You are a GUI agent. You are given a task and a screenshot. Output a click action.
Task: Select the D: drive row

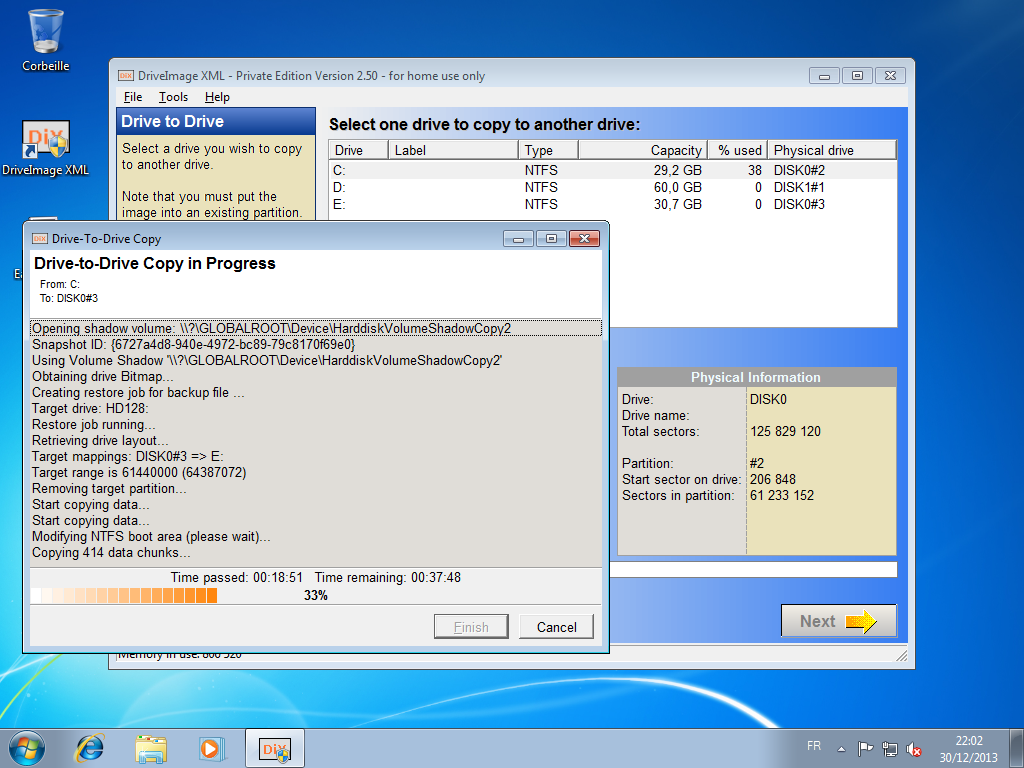click(613, 187)
